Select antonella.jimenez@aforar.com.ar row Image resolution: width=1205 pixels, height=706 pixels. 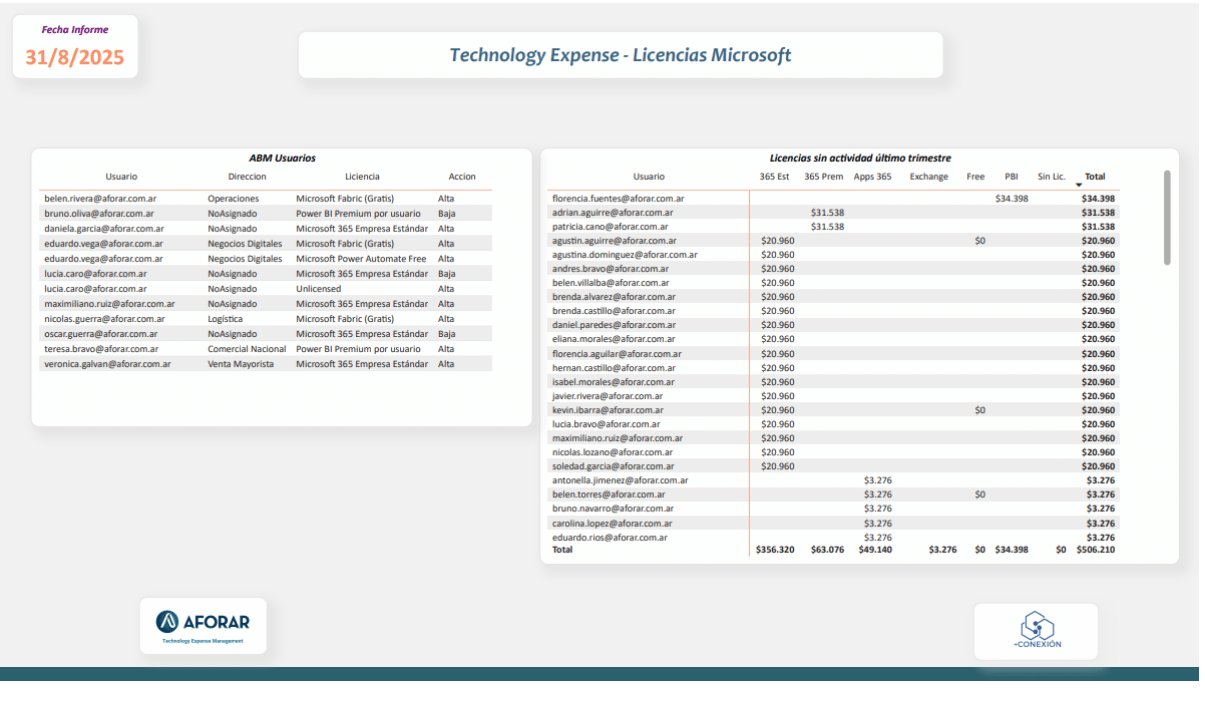pyautogui.click(x=834, y=480)
